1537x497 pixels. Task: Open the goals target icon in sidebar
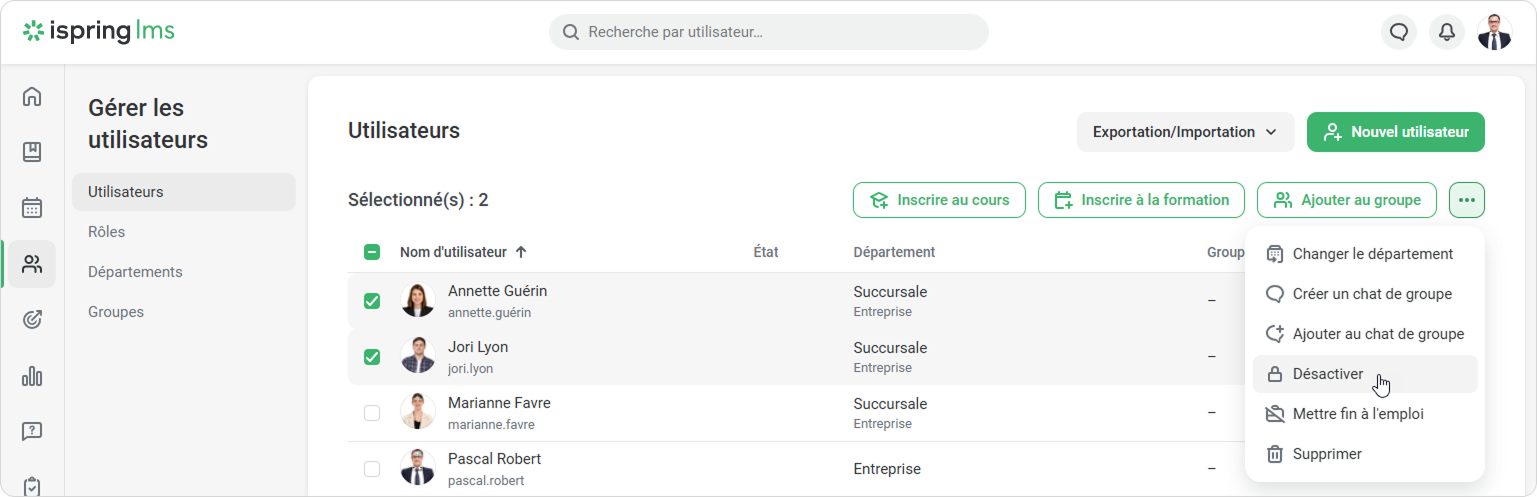[x=32, y=320]
